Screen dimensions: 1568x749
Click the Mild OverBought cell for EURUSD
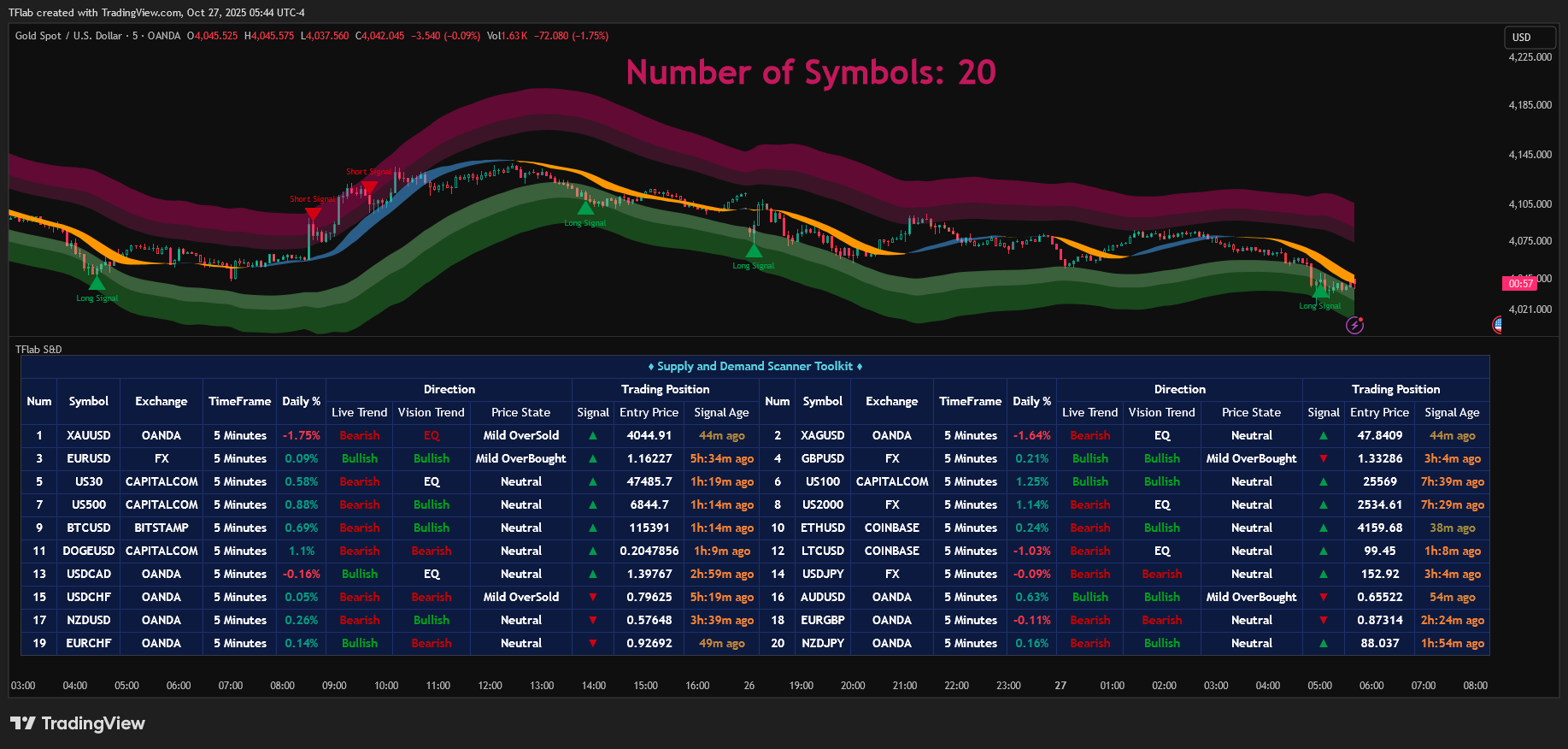click(521, 458)
